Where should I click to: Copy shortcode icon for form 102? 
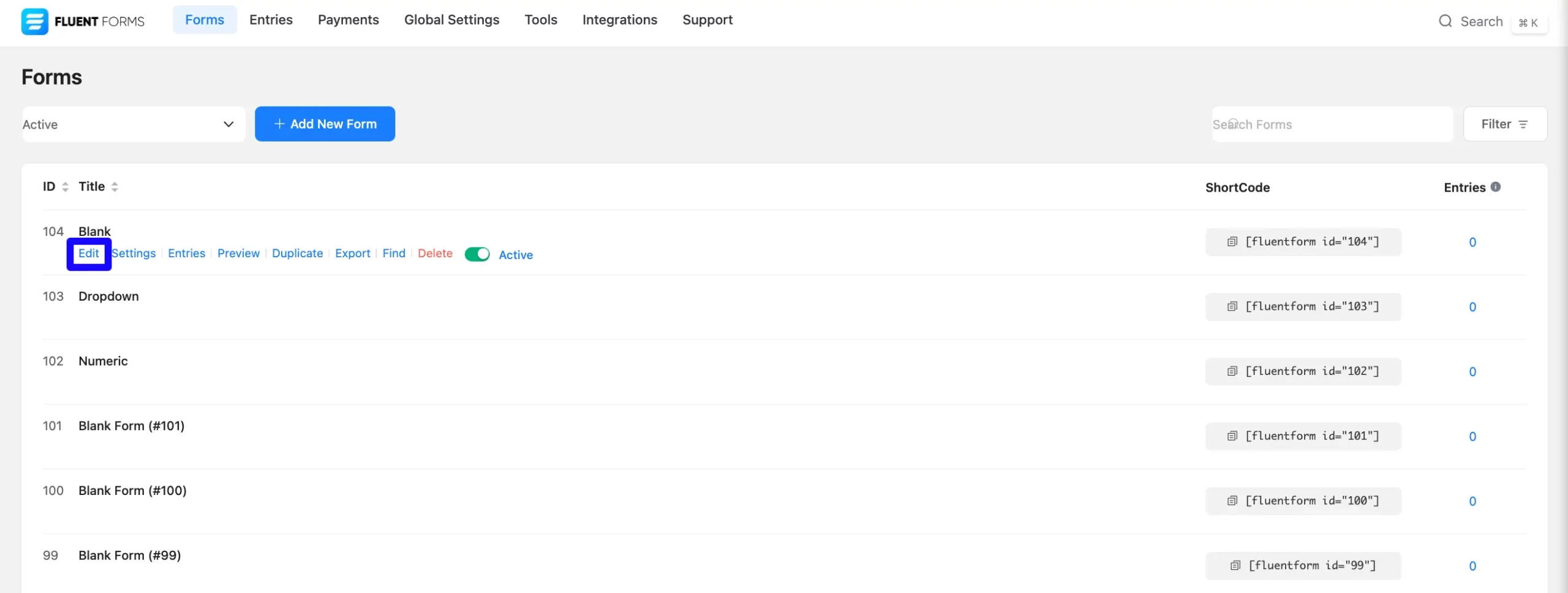[1232, 372]
